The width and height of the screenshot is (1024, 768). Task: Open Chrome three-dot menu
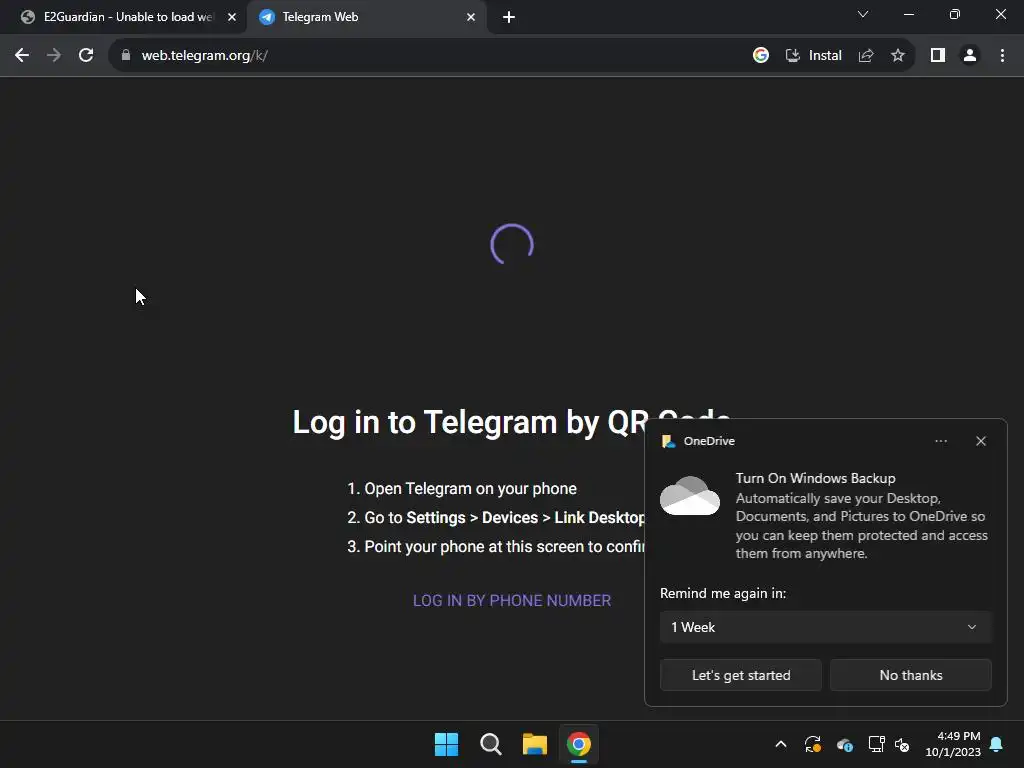point(1002,56)
